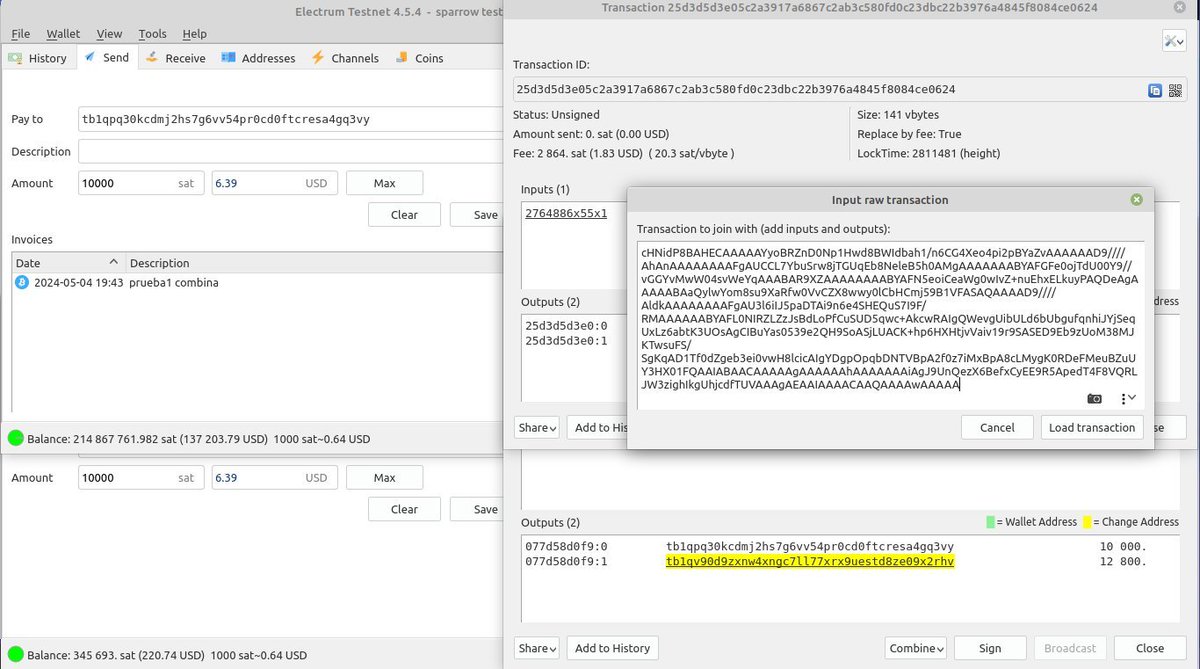Screen dimensions: 1200x669
Task: Scan QR with the camera icon
Action: tap(1095, 398)
